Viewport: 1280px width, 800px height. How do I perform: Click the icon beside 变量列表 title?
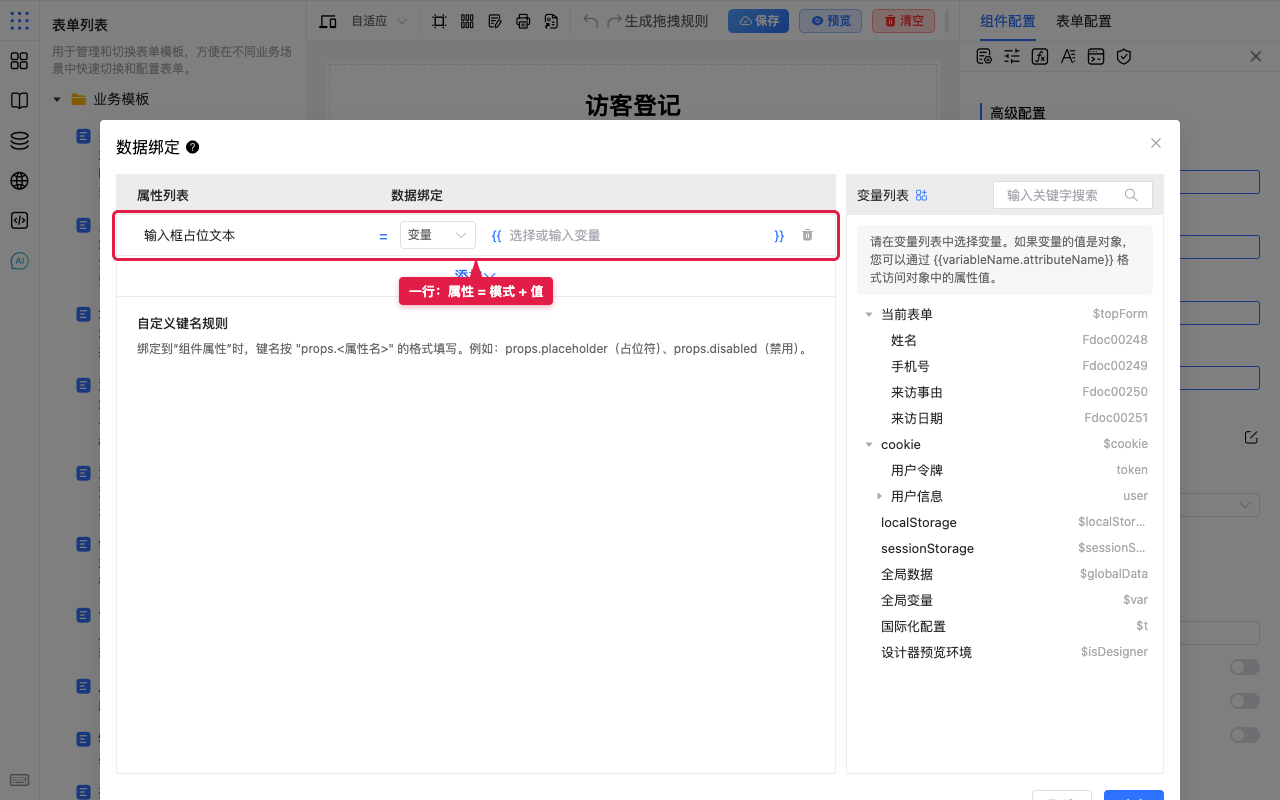[922, 195]
